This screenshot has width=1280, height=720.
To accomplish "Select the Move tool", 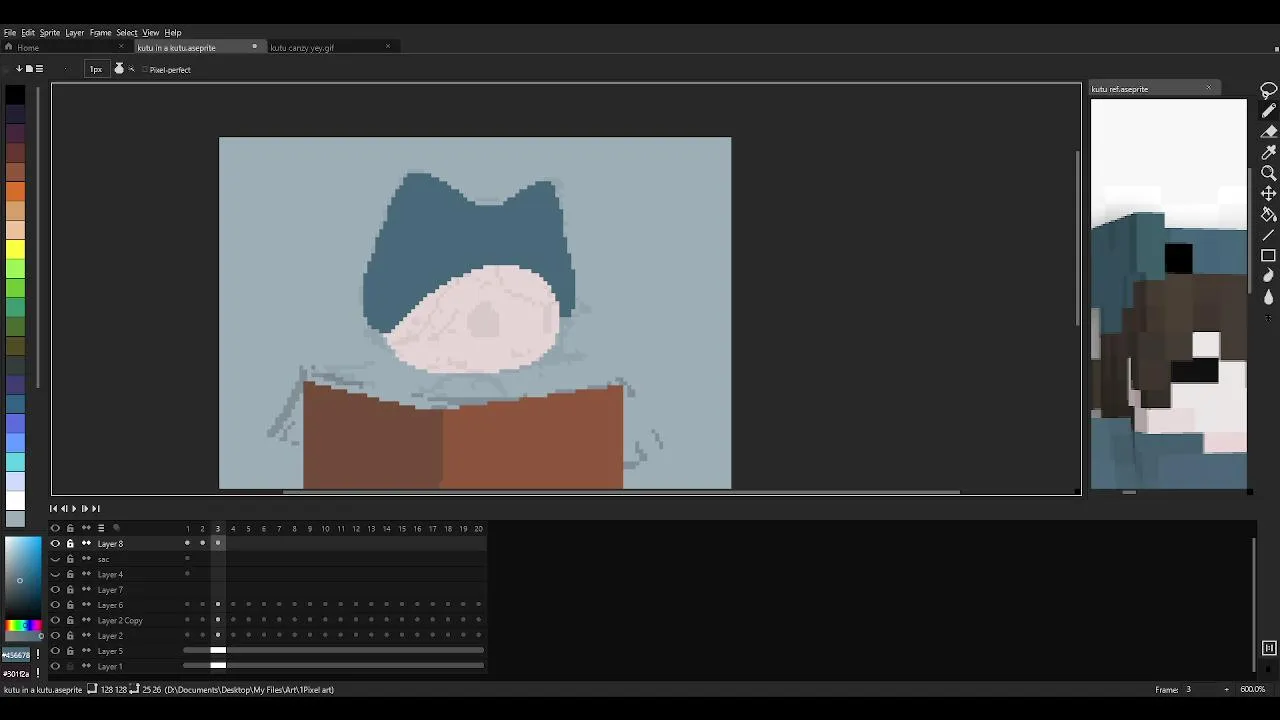I will (1268, 193).
